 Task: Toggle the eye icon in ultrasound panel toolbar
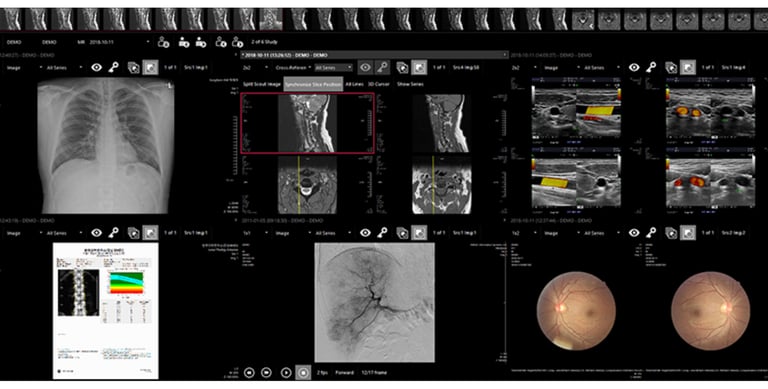[x=634, y=67]
